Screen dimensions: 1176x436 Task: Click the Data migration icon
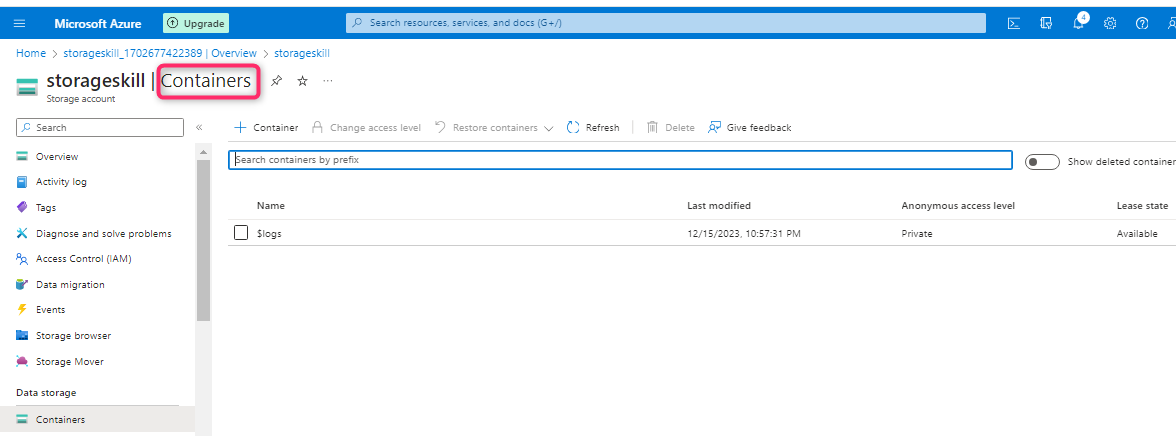[22, 284]
